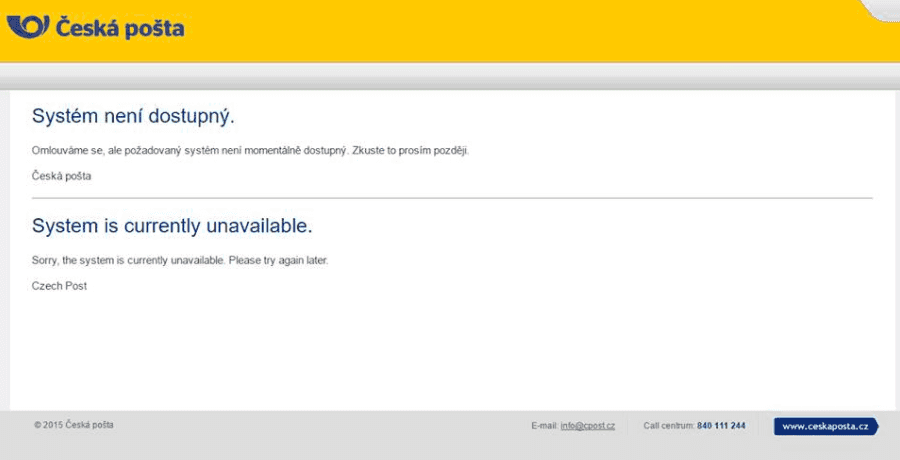Screen dimensions: 900x460
Task: Click the gray bar beneath the yellow header
Action: tap(450, 76)
